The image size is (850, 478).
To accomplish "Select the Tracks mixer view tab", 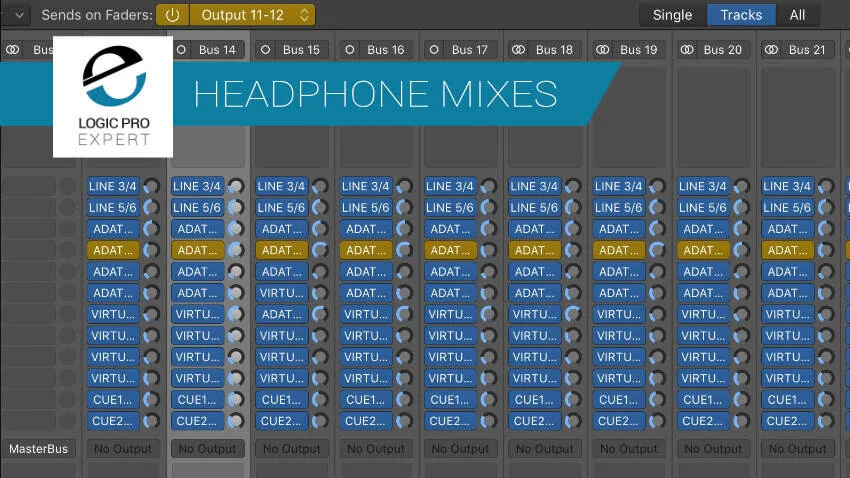I will click(741, 15).
